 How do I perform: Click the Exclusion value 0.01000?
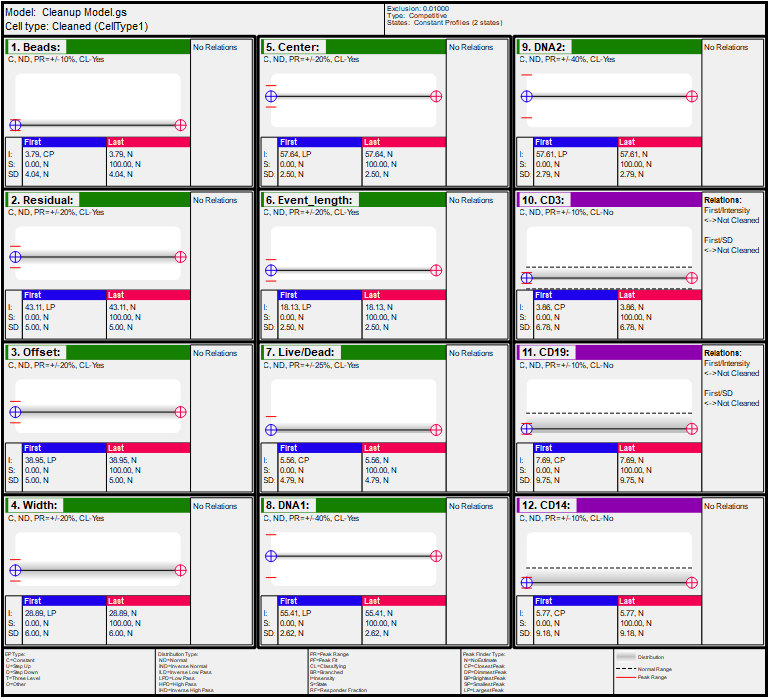[x=444, y=8]
